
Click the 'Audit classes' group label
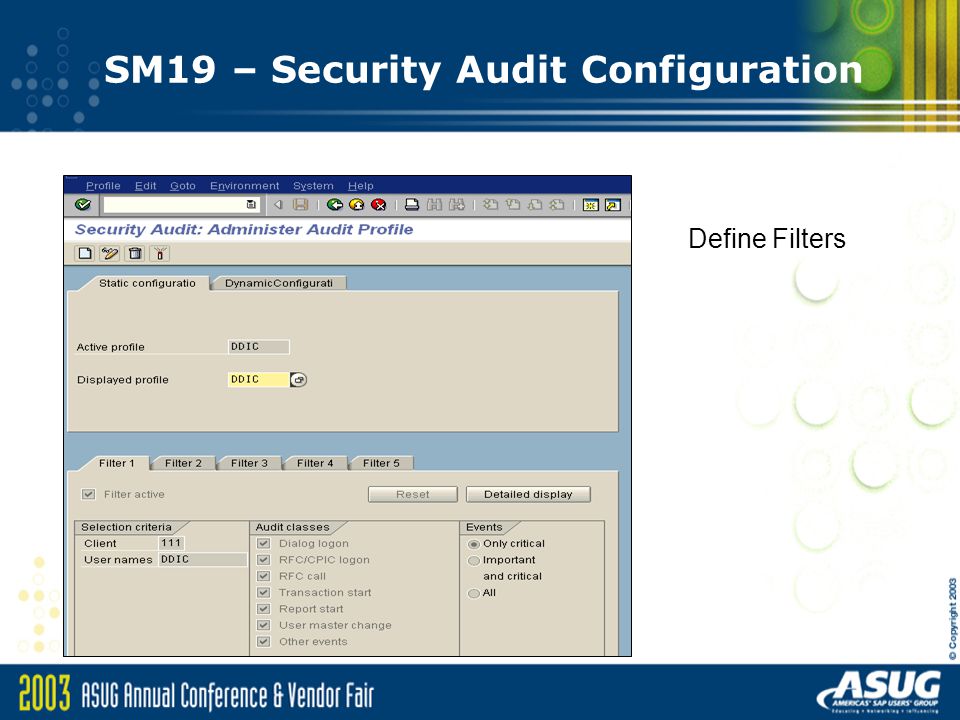tap(292, 527)
